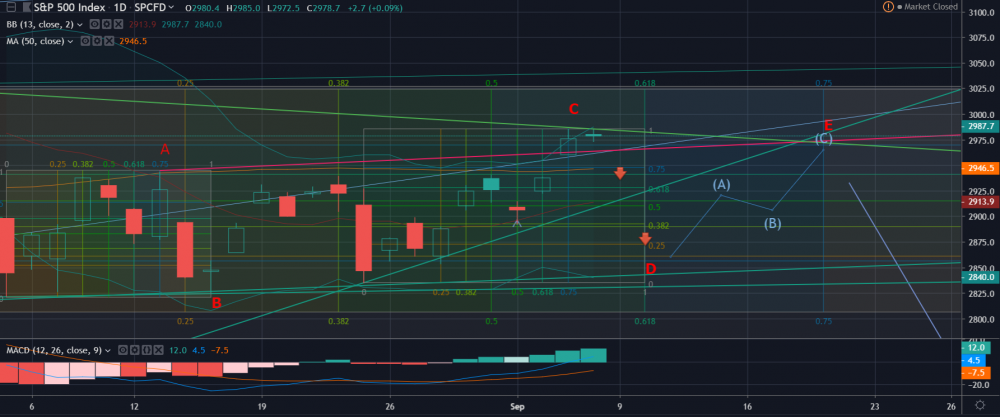Click the Sep label on the date axis
This screenshot has height=417, width=1000.
517,406
